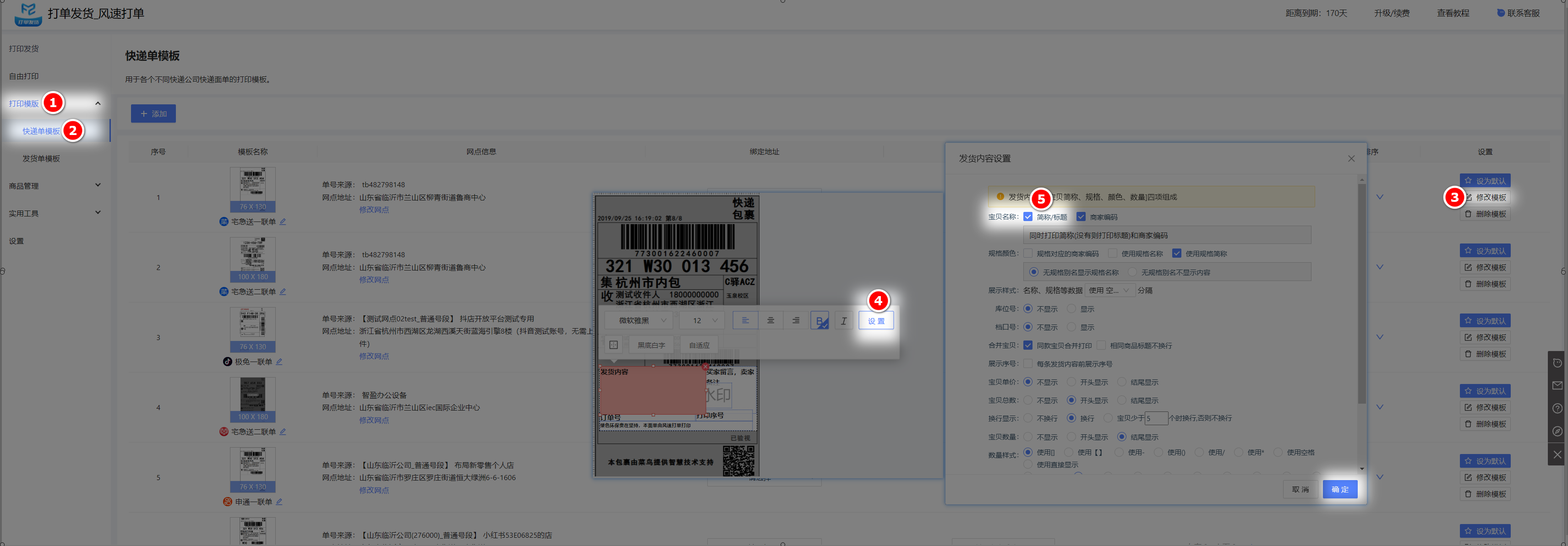Align text left in the editor toolbar
The width and height of the screenshot is (1568, 546).
click(x=745, y=320)
